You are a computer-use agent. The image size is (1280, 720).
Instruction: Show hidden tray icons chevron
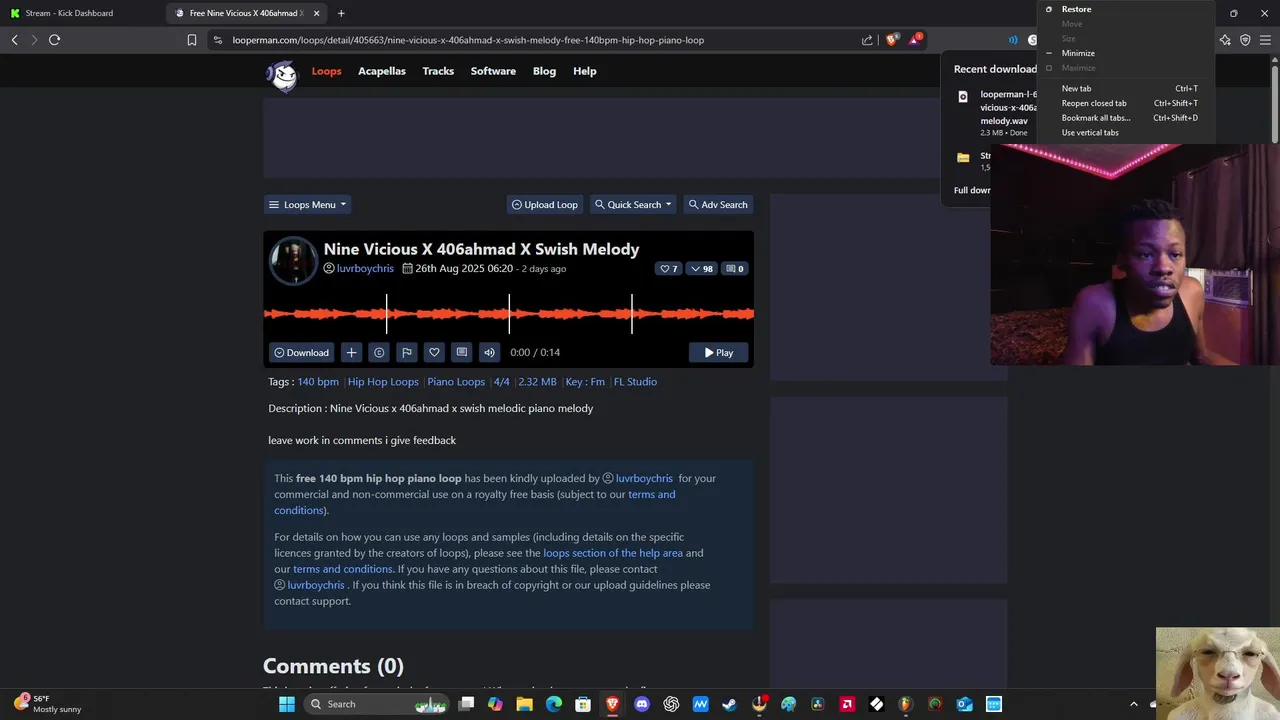[x=1134, y=704]
